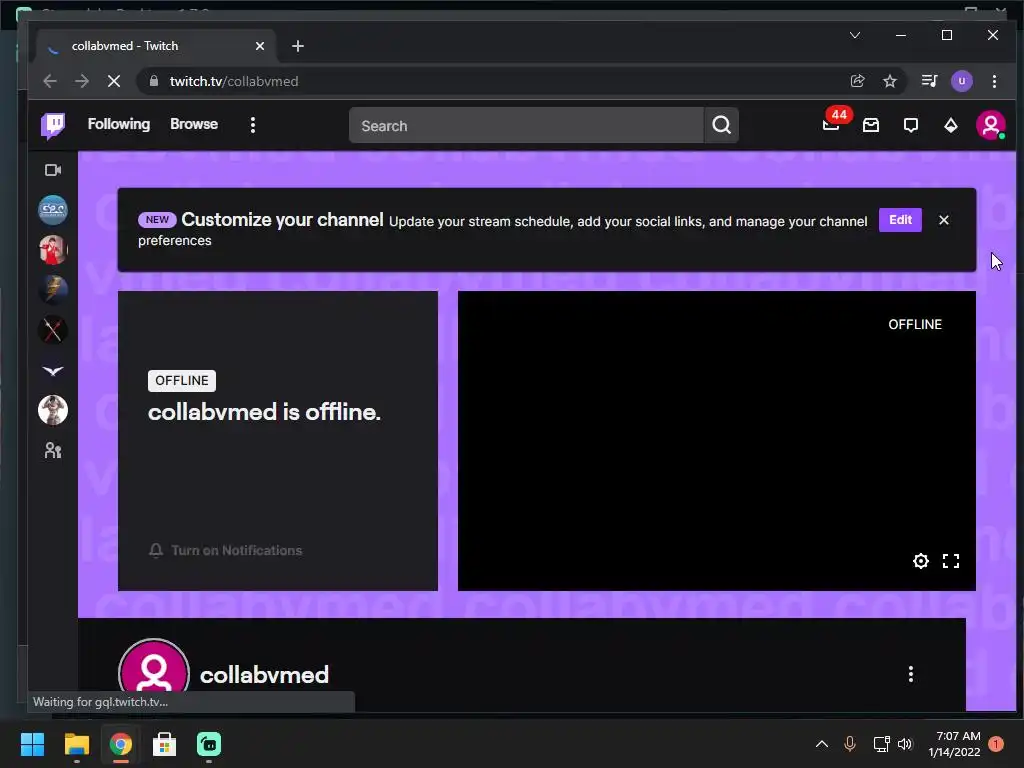Open the Twitch mail inbox icon
This screenshot has width=1024, height=768.
click(x=871, y=125)
